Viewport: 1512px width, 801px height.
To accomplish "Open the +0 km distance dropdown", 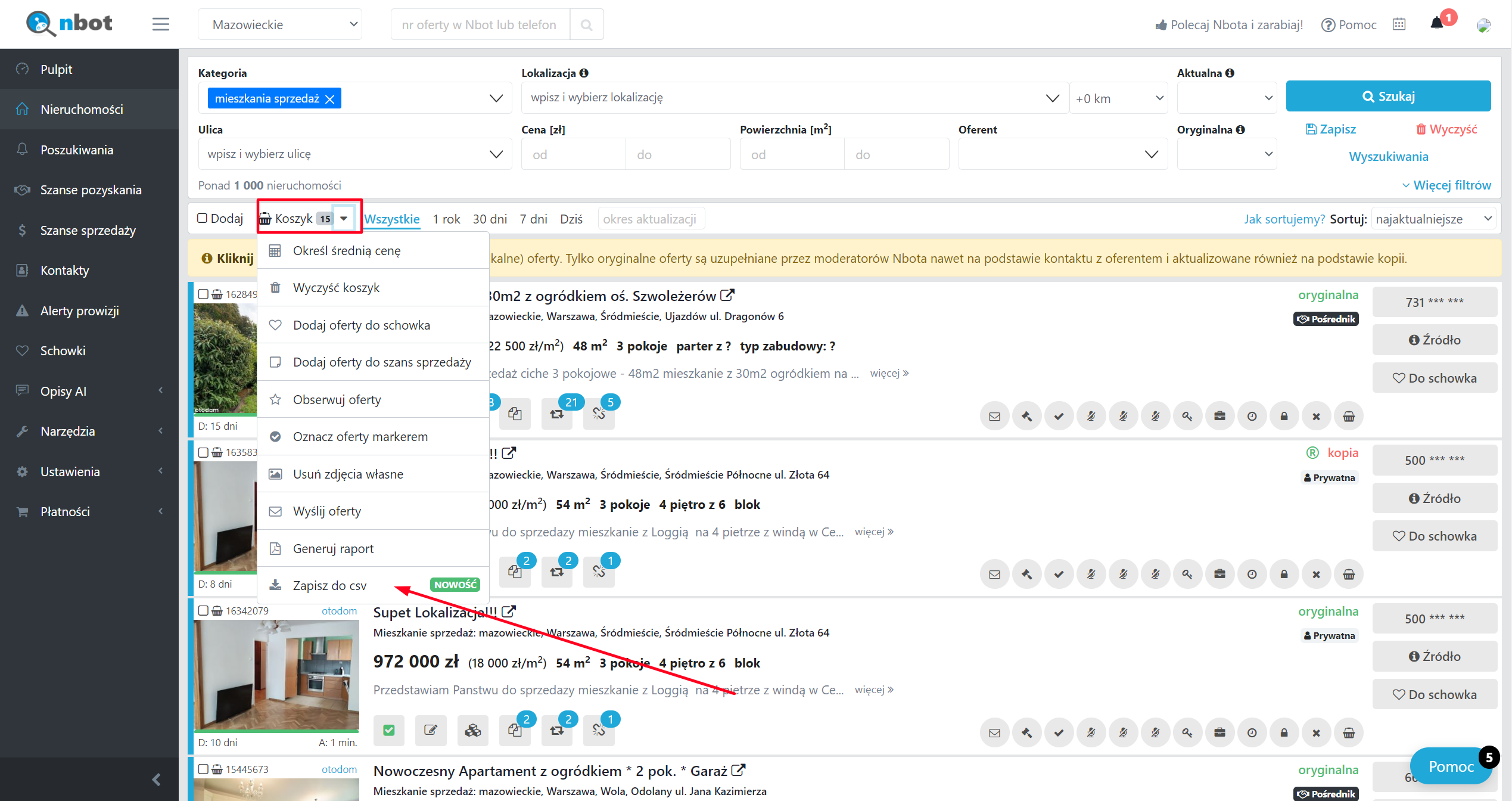I will [x=1118, y=98].
